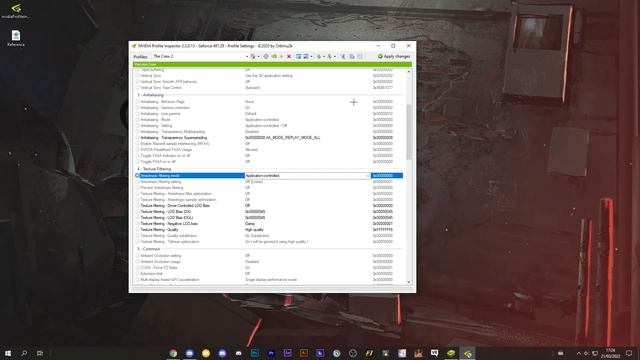Open Task View from the taskbar
This screenshot has width=640, height=360.
pos(40,353)
